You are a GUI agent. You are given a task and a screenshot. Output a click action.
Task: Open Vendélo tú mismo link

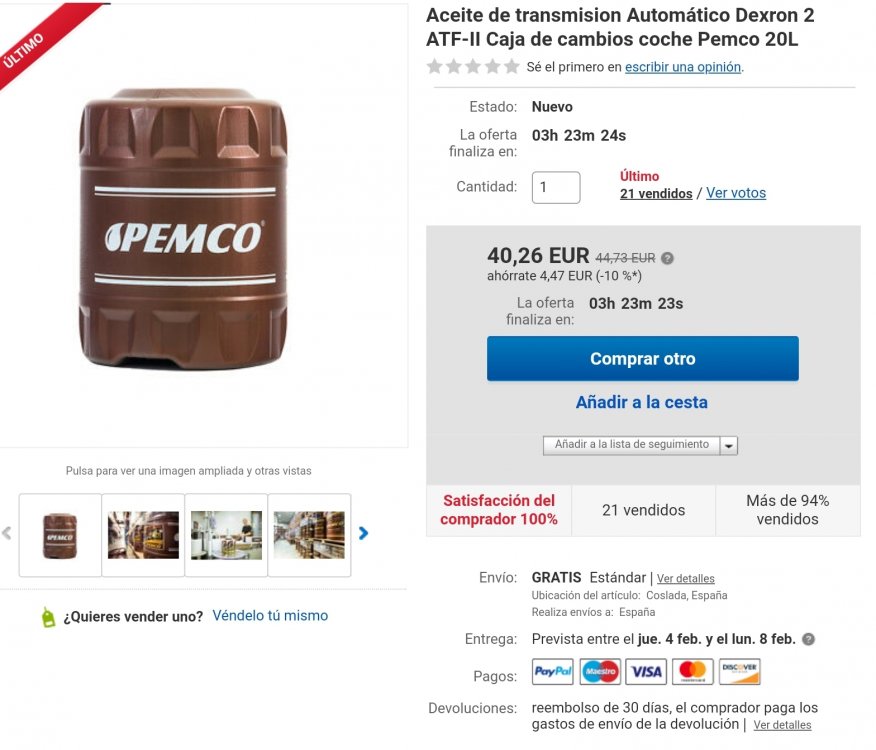tap(270, 616)
